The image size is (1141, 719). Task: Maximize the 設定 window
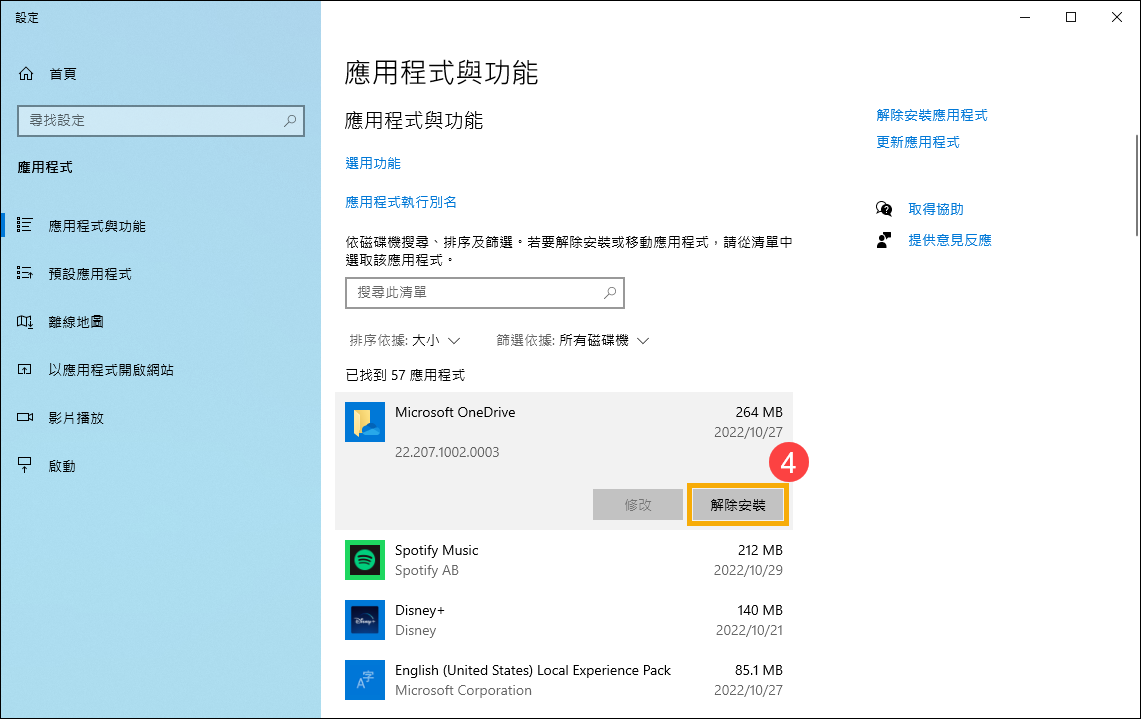1070,17
